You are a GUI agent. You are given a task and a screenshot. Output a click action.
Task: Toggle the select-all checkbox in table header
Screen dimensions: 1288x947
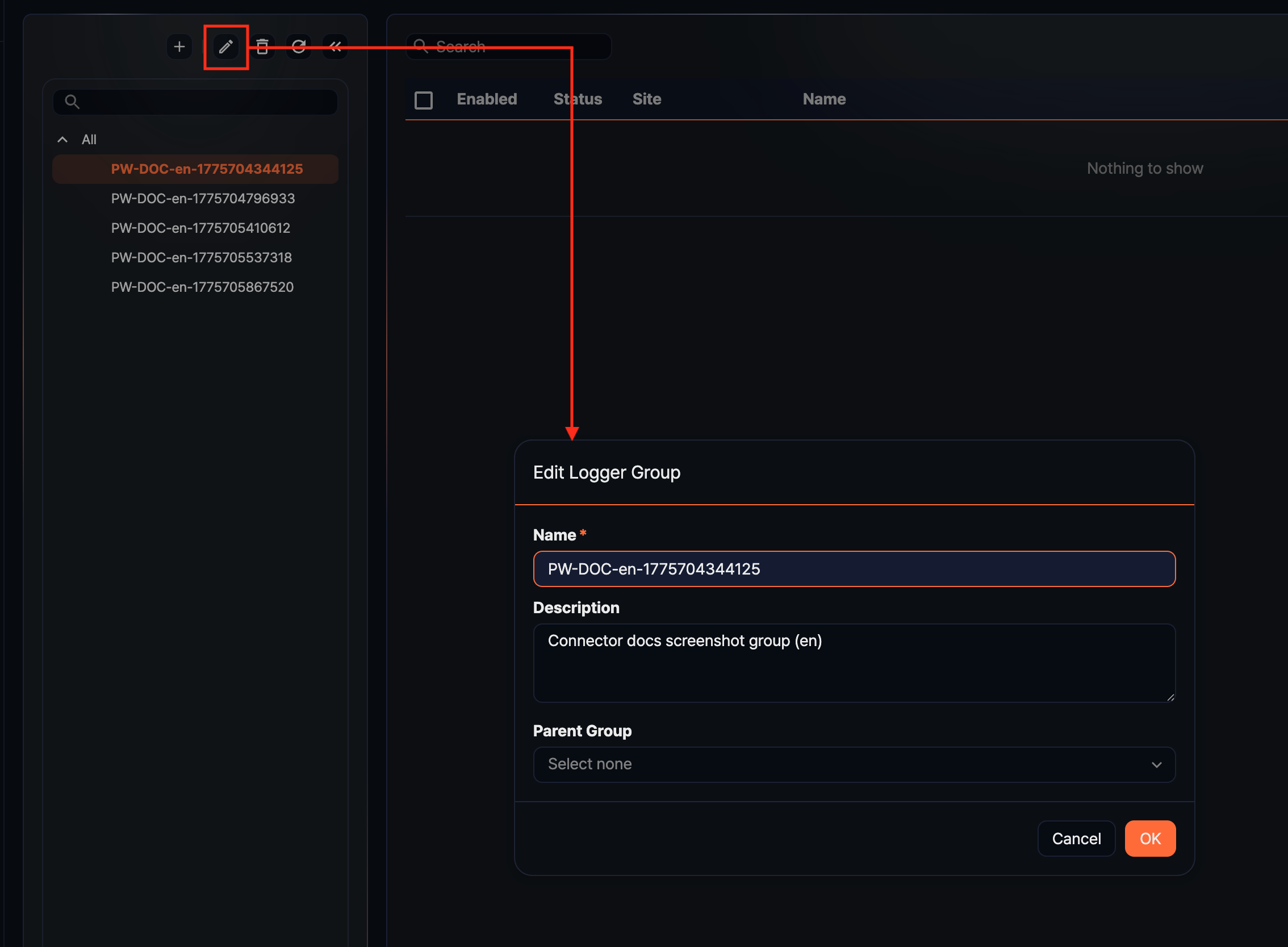tap(423, 100)
